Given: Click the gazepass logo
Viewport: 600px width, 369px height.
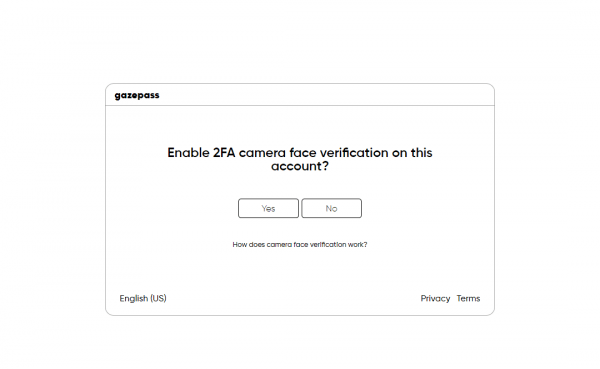Looking at the screenshot, I should [x=137, y=95].
